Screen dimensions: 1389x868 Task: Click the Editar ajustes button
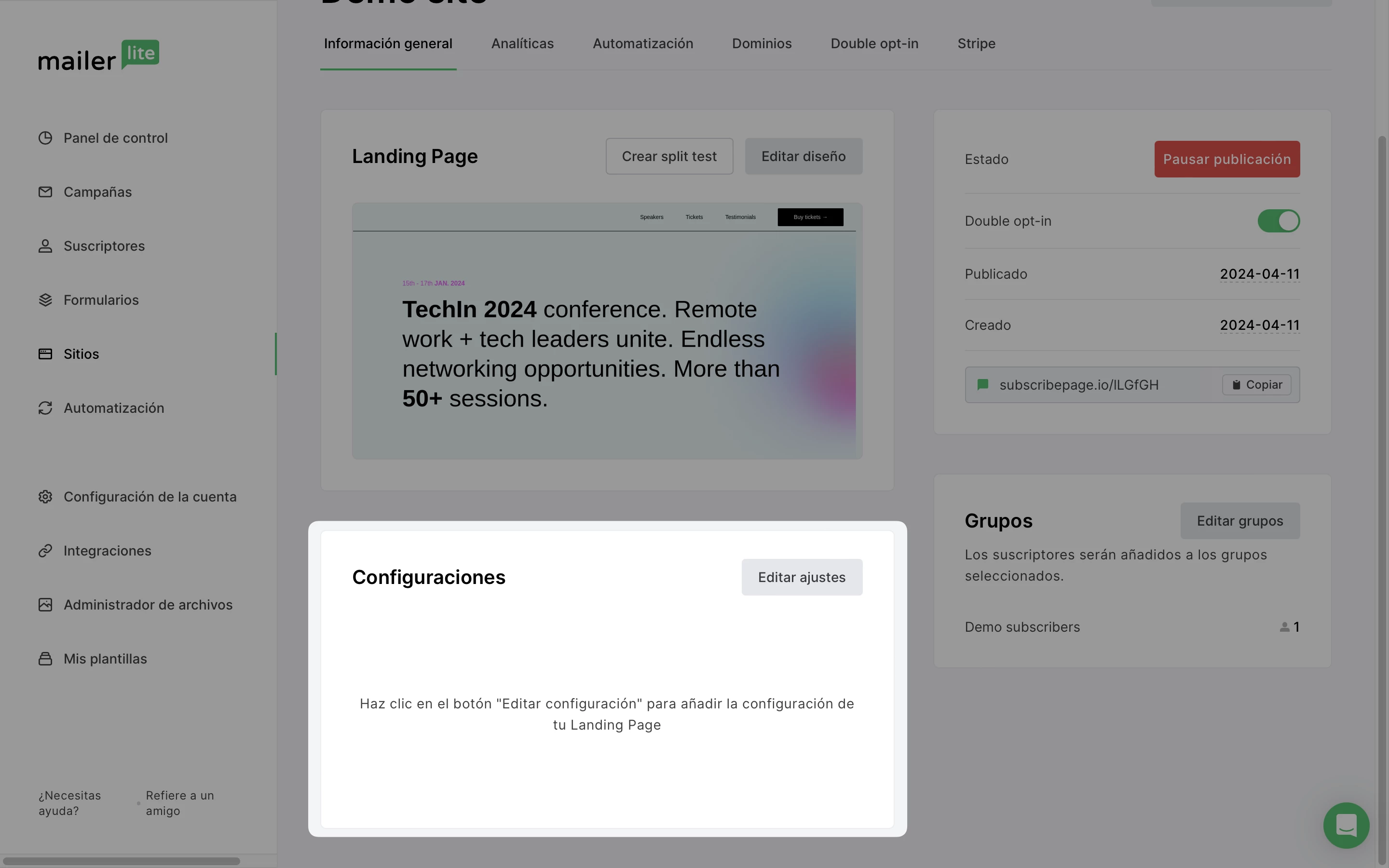tap(801, 577)
